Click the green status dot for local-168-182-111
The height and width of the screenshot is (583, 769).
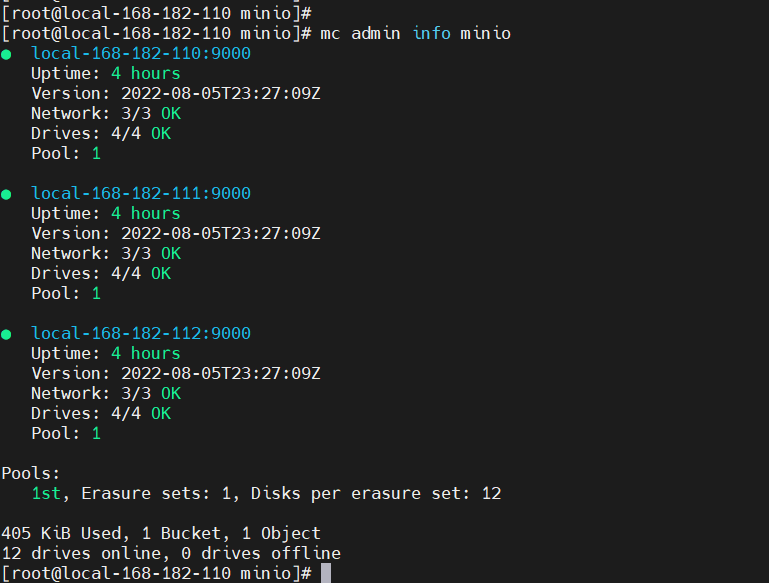tap(6, 195)
